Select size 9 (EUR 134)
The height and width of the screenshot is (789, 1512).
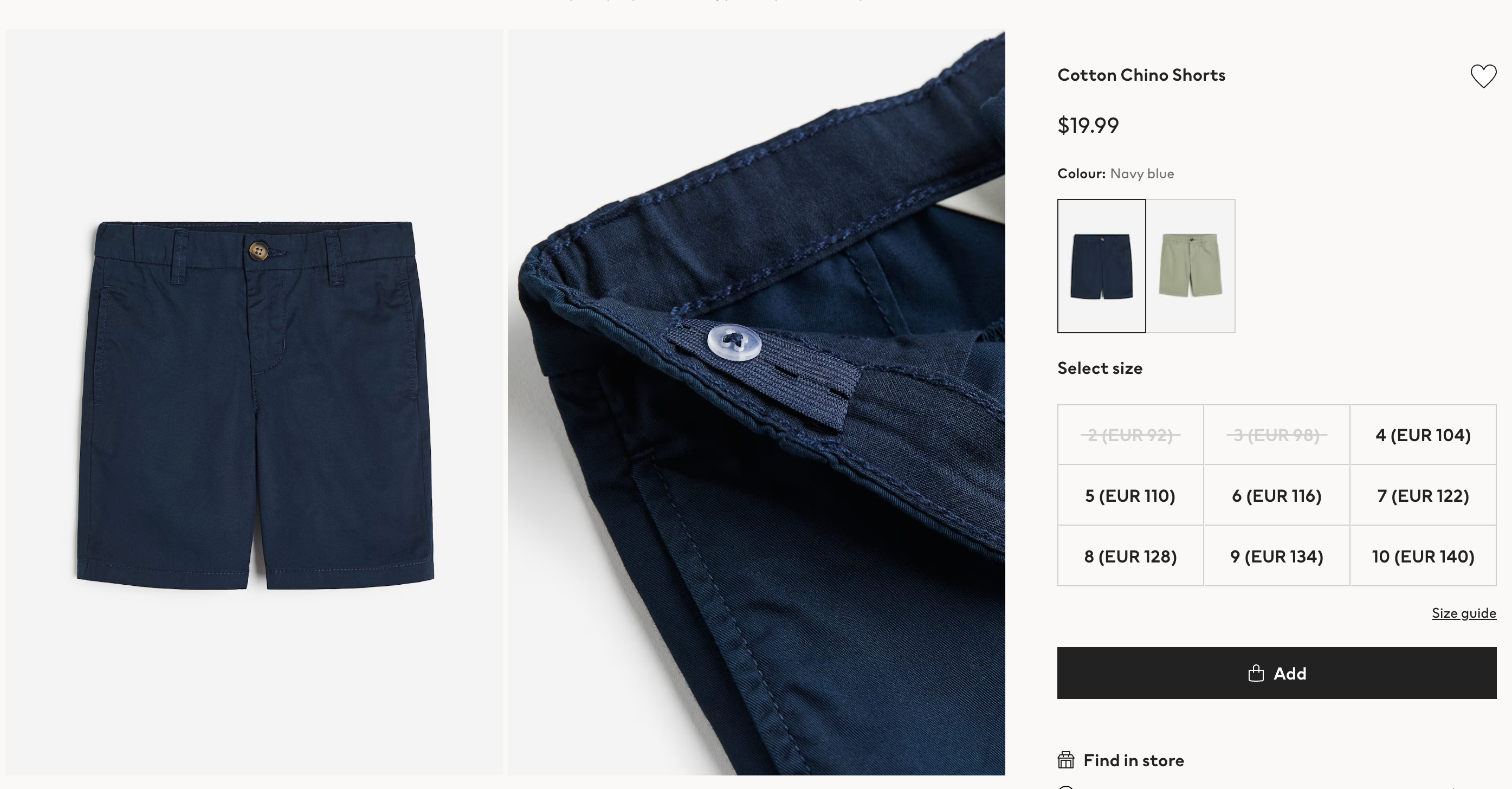click(x=1277, y=556)
